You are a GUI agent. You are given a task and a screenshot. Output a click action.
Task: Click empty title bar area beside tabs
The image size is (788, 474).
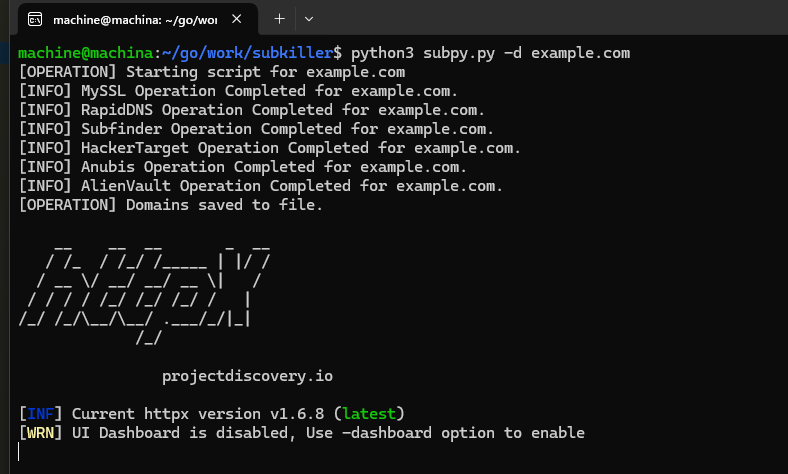coord(553,18)
